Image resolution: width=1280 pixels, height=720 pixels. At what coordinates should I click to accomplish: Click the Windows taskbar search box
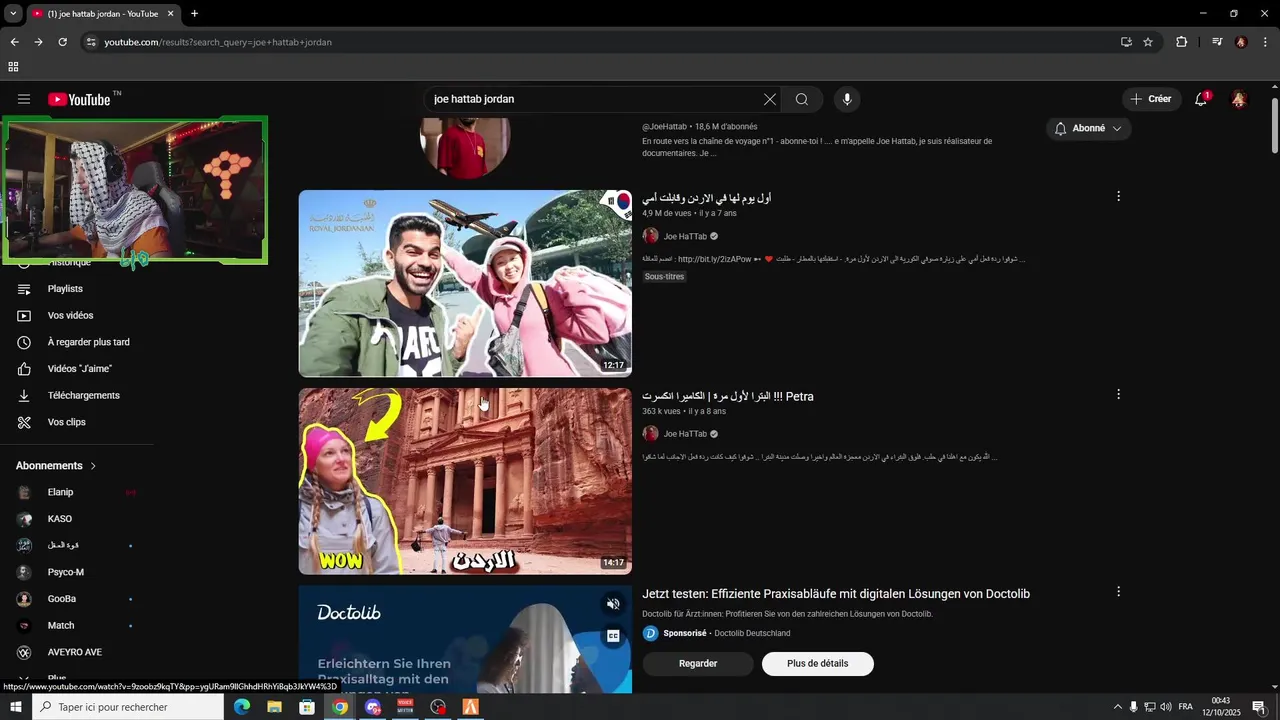128,707
